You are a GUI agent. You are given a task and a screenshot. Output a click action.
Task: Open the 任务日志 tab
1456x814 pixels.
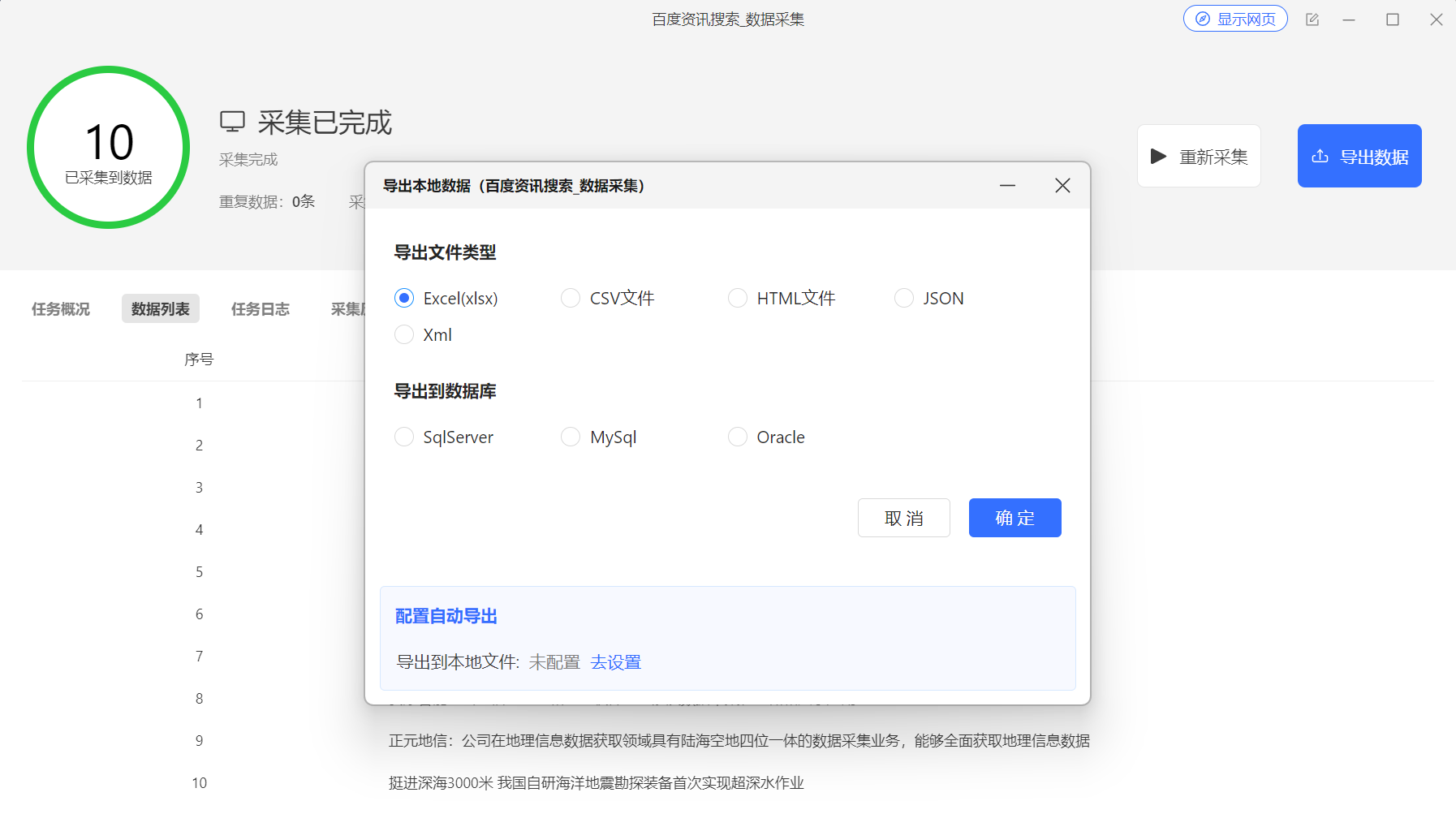point(261,308)
